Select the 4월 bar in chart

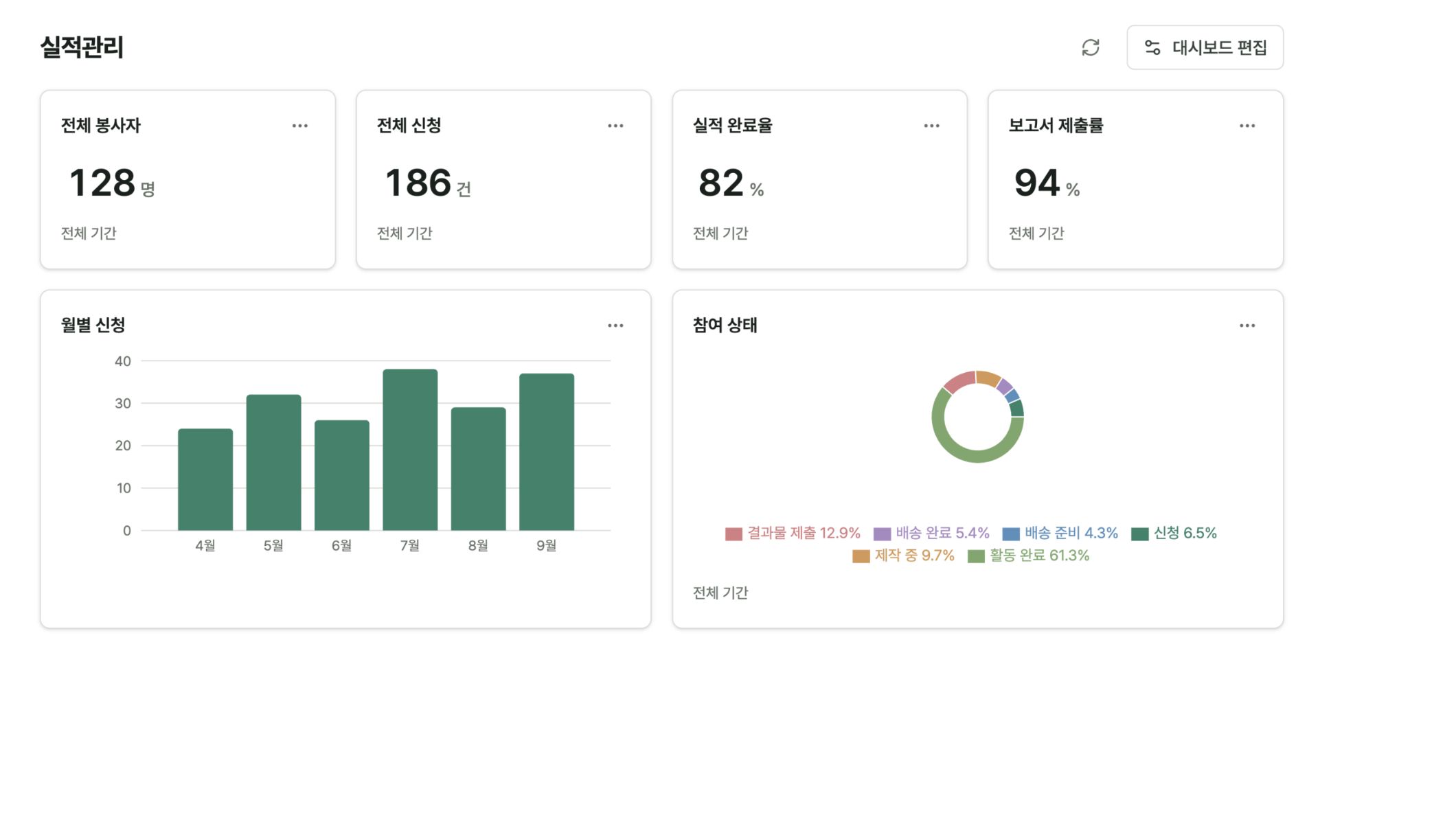pos(205,479)
